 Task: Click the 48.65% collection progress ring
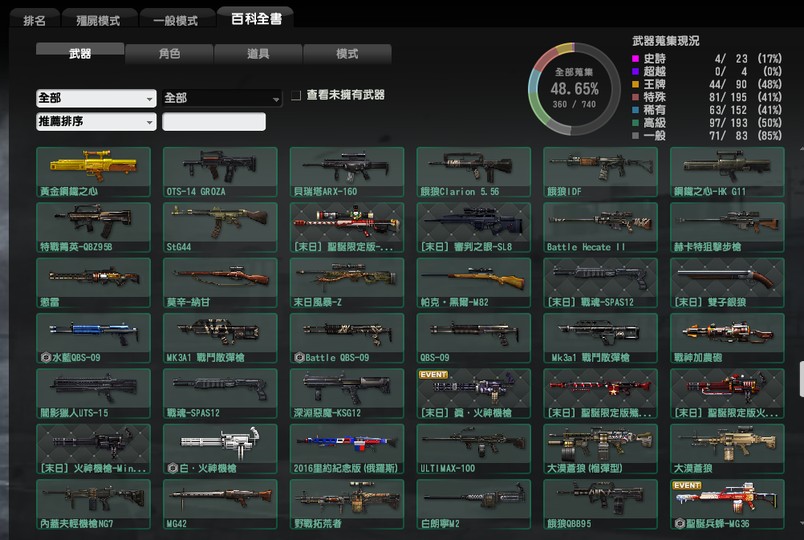coord(574,89)
